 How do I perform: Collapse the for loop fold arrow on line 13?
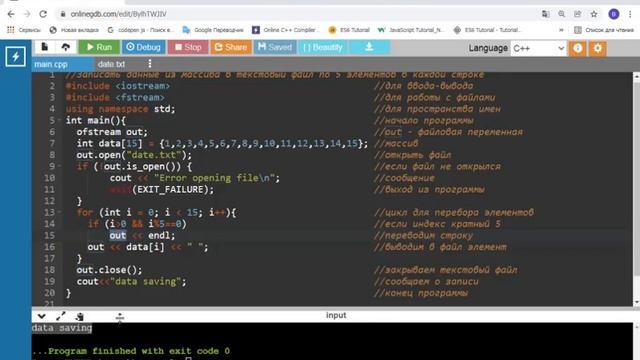pyautogui.click(x=59, y=213)
